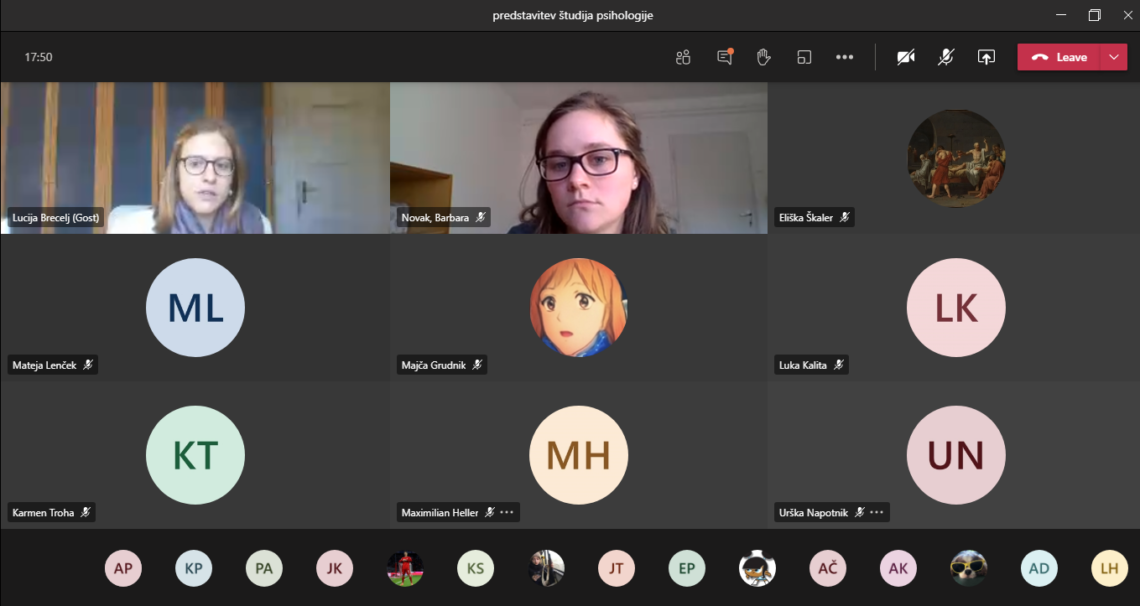Open the share content tray
The height and width of the screenshot is (606, 1140).
986,57
